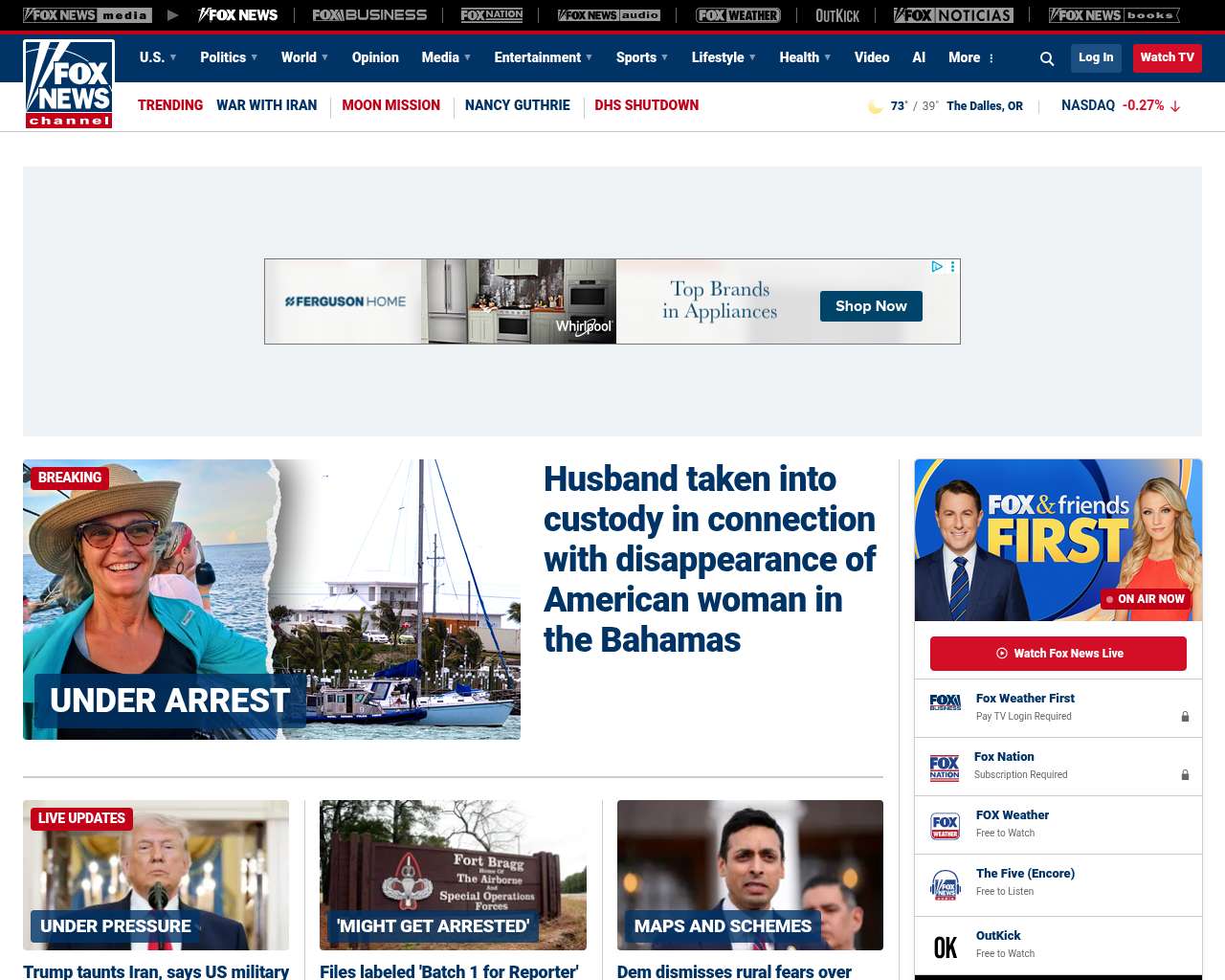The image size is (1225, 980).
Task: Open the Fox News Audio logo
Action: (609, 15)
